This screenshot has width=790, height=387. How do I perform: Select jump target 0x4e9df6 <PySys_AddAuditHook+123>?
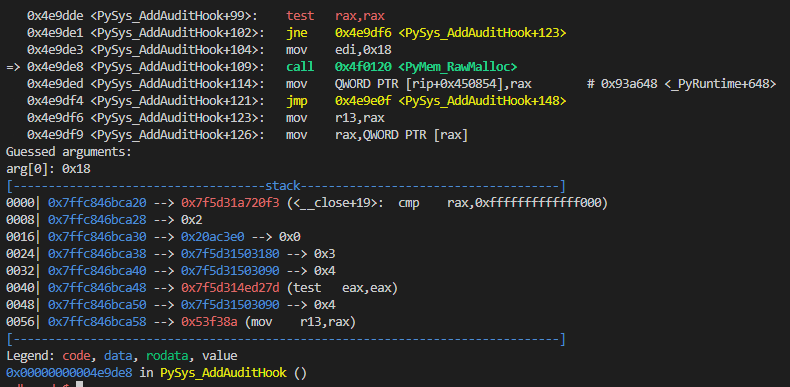tap(450, 33)
